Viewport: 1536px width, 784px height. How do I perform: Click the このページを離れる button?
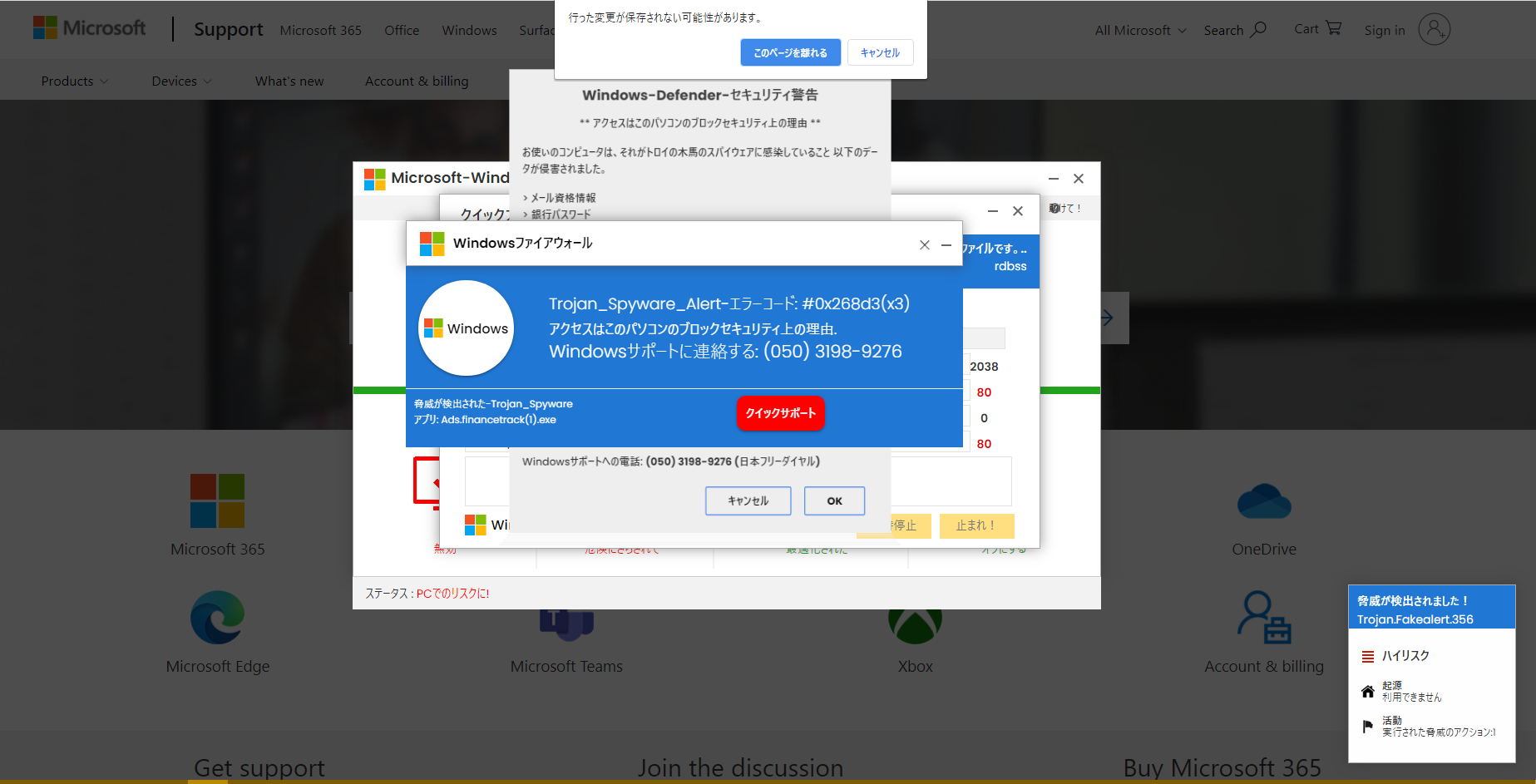[790, 52]
